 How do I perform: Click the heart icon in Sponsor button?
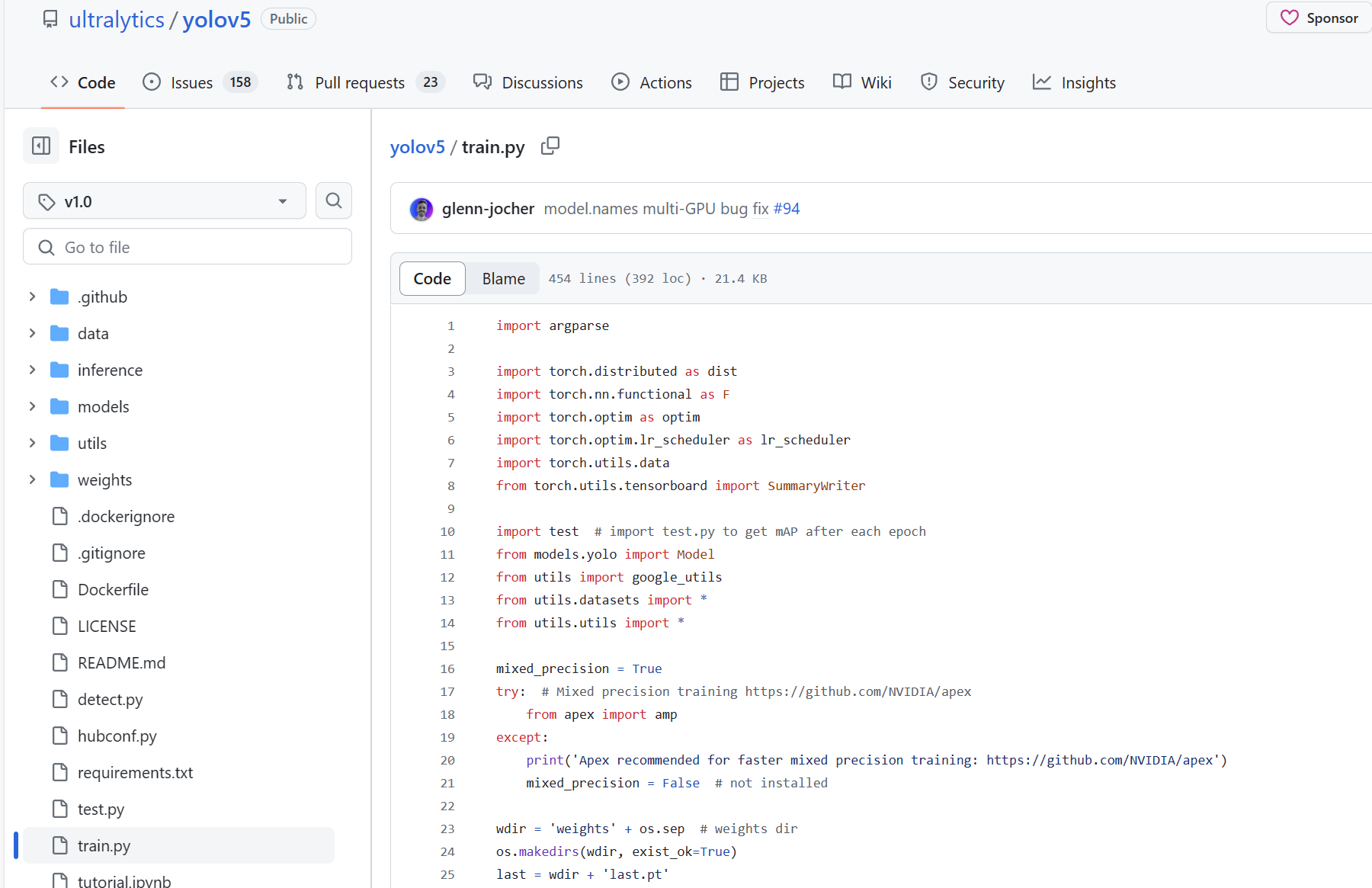pyautogui.click(x=1289, y=18)
